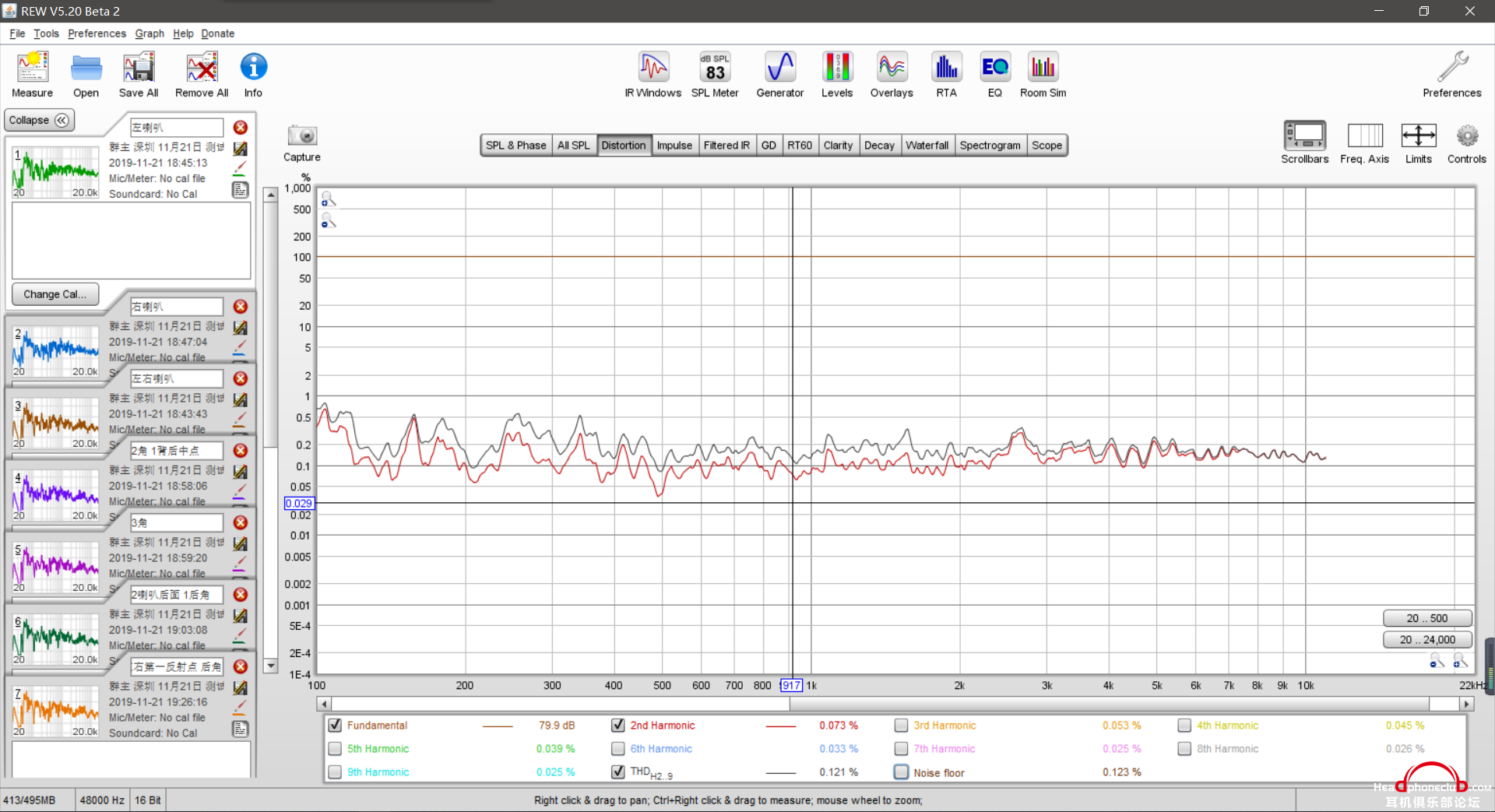
Task: Select measurement 1 thumbnail
Action: [55, 171]
